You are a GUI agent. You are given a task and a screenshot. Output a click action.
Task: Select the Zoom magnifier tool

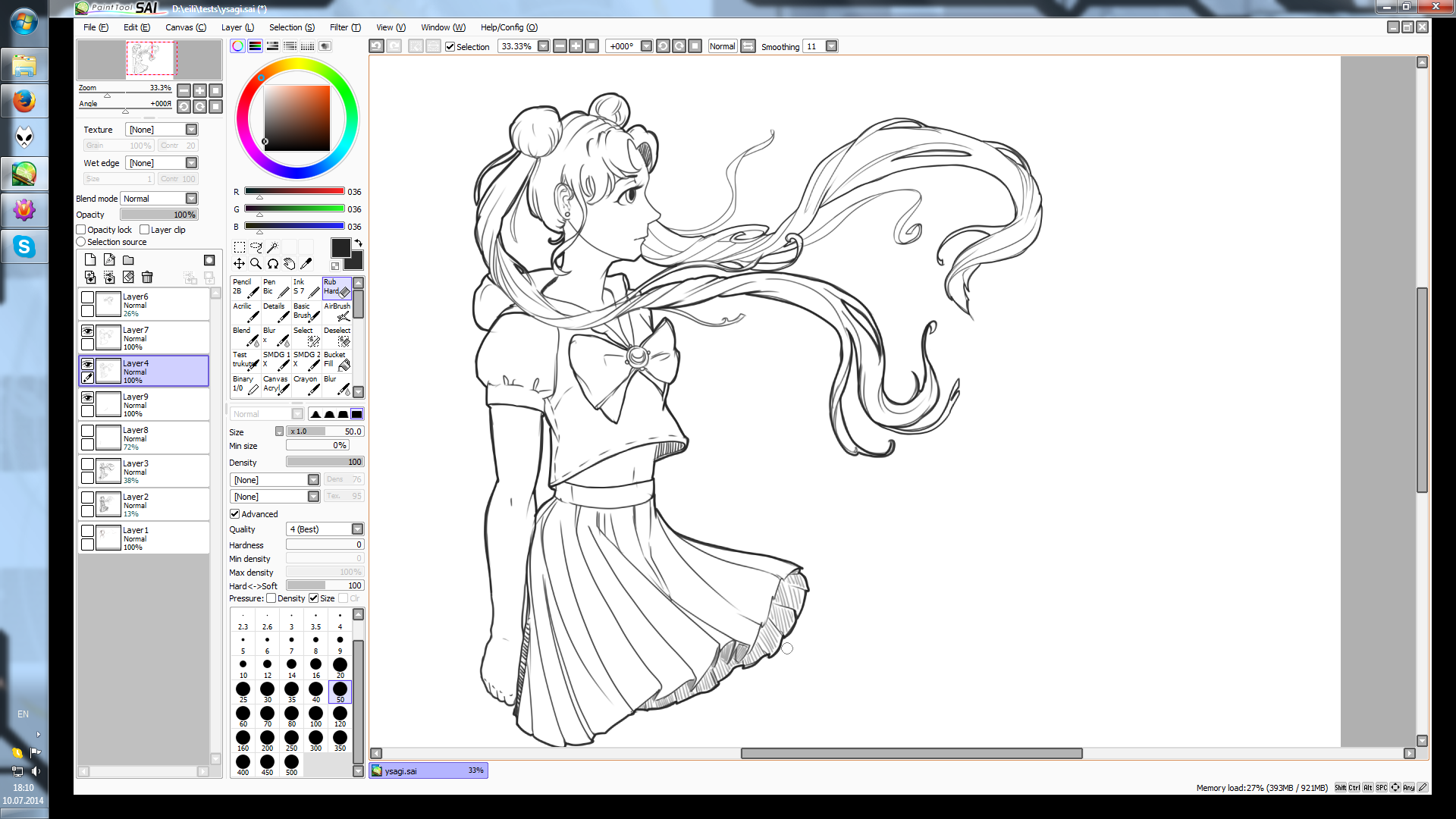256,264
